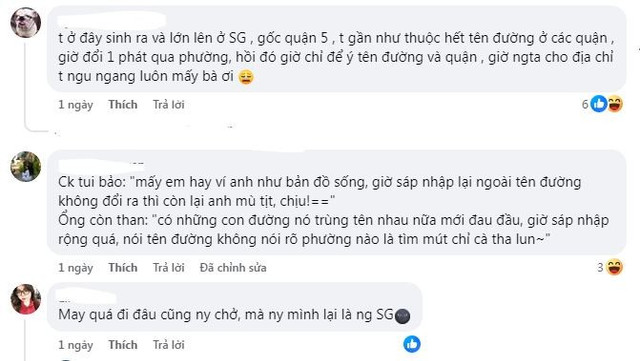Click the reaction count 6 on first comment
This screenshot has width=640, height=361.
585,105
